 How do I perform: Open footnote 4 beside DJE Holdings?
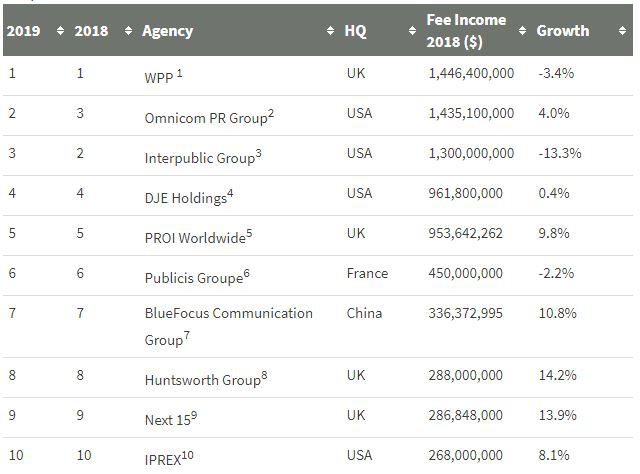230,193
